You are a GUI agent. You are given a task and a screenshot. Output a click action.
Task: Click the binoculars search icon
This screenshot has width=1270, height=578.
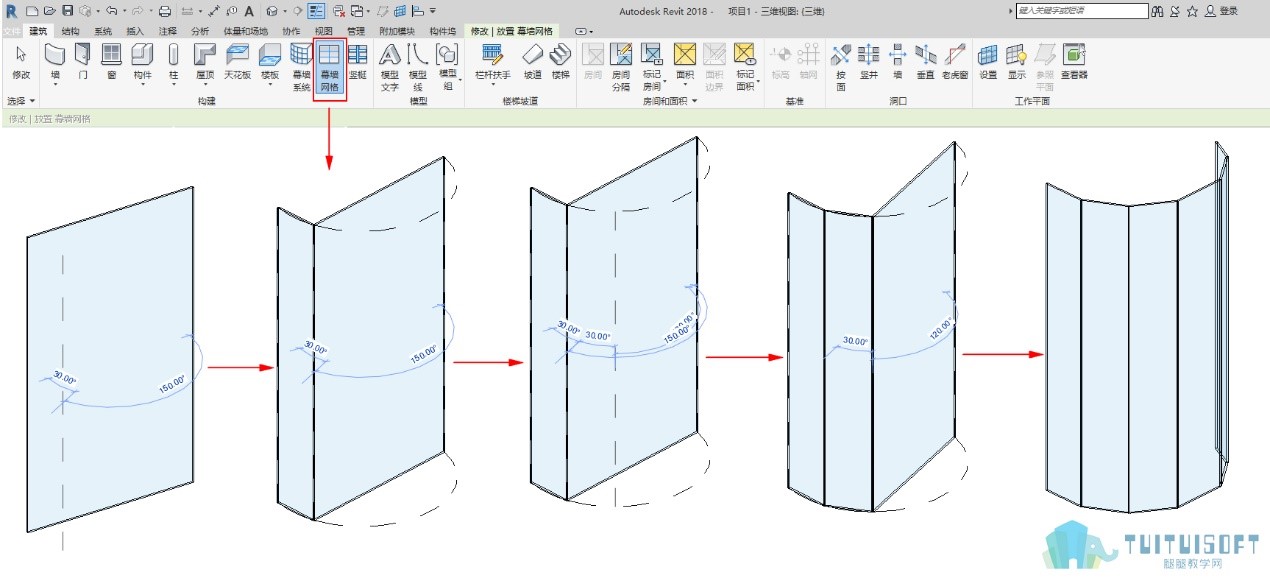1158,11
